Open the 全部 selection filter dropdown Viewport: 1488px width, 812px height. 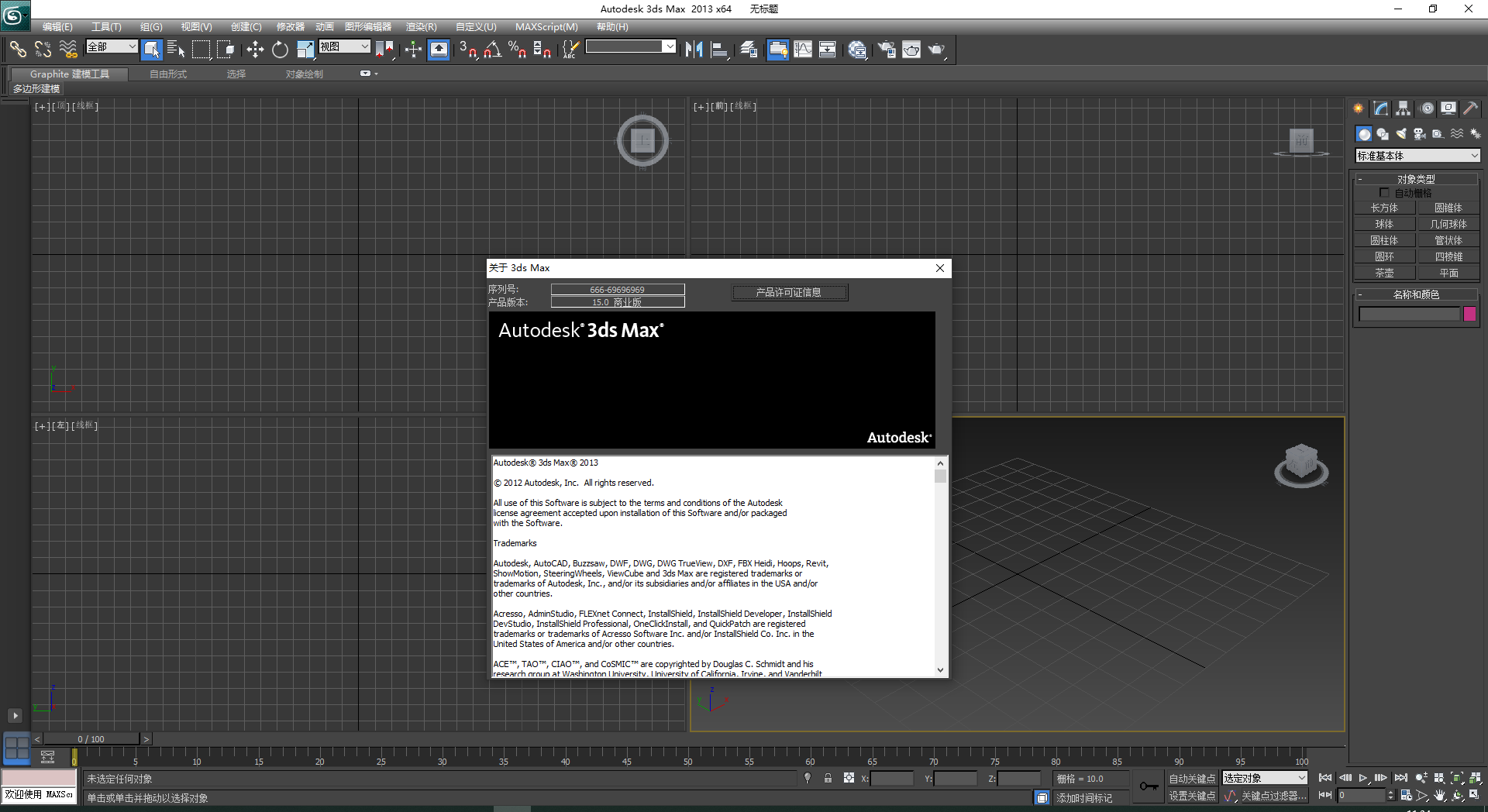112,46
